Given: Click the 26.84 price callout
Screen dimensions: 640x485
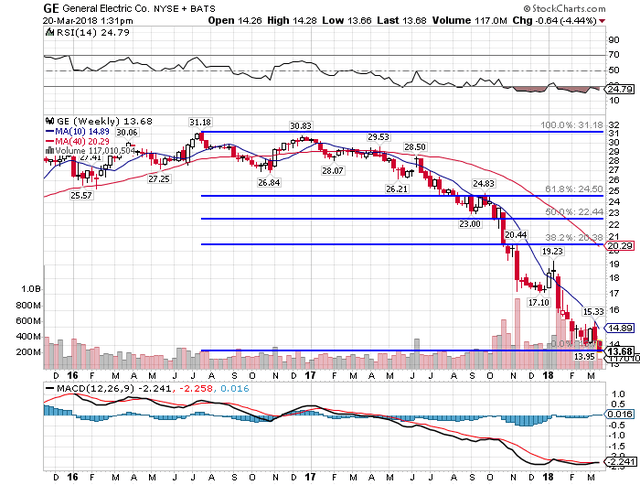Looking at the screenshot, I should pos(269,182).
